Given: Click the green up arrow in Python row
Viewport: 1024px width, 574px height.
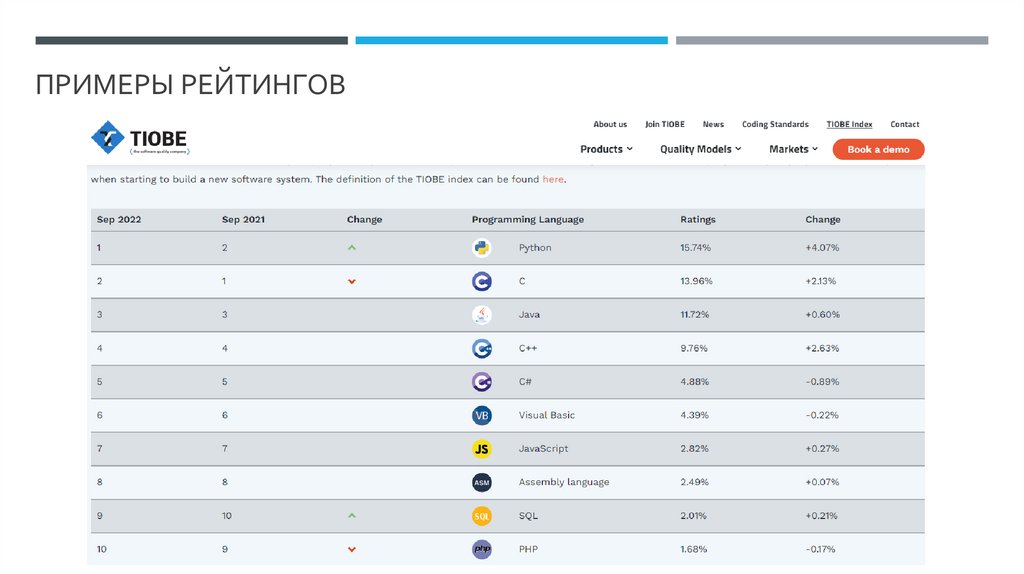Looking at the screenshot, I should point(352,248).
